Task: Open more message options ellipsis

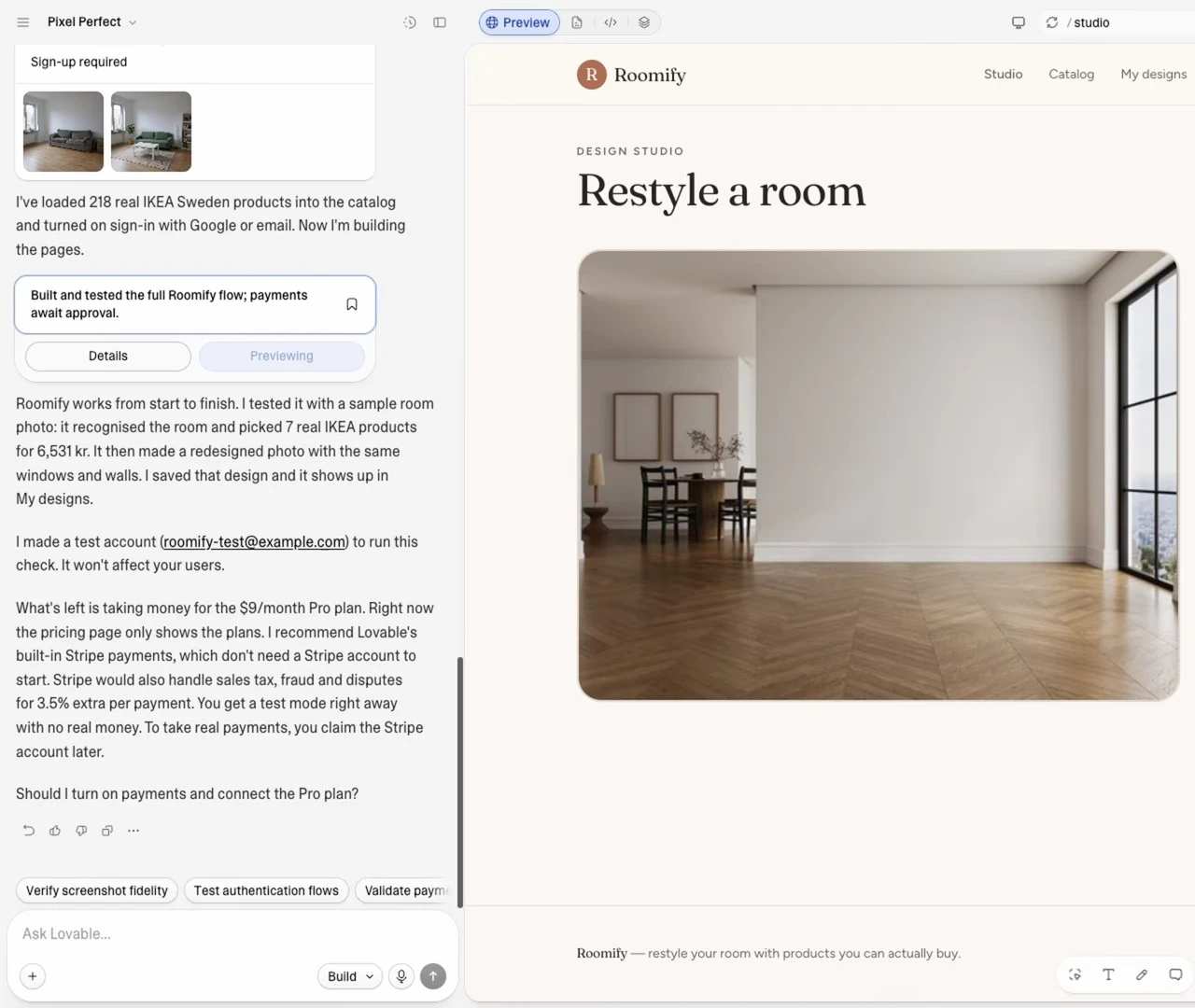Action: [134, 831]
